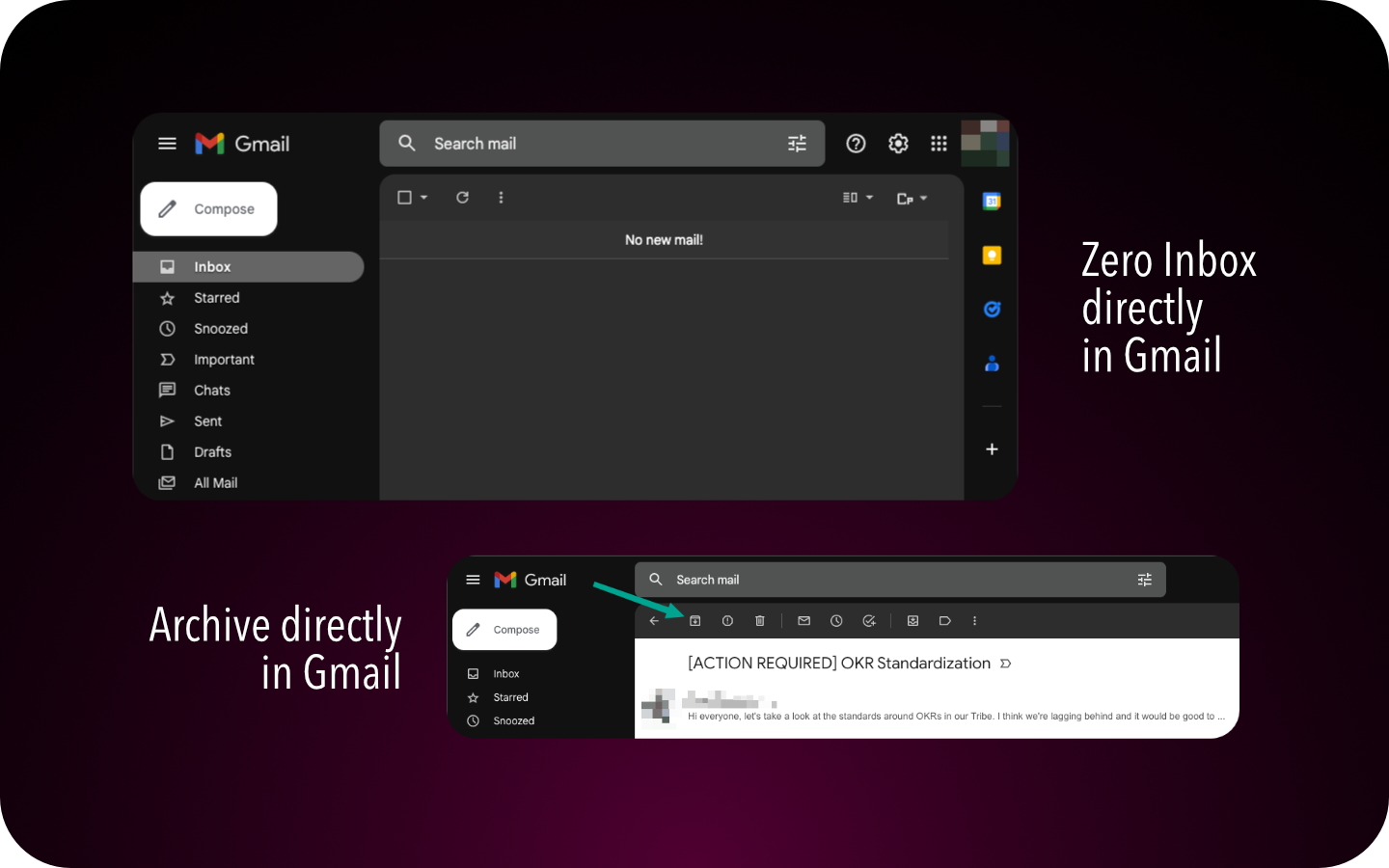Viewport: 1389px width, 868px height.
Task: Mark the email as unread
Action: (803, 621)
